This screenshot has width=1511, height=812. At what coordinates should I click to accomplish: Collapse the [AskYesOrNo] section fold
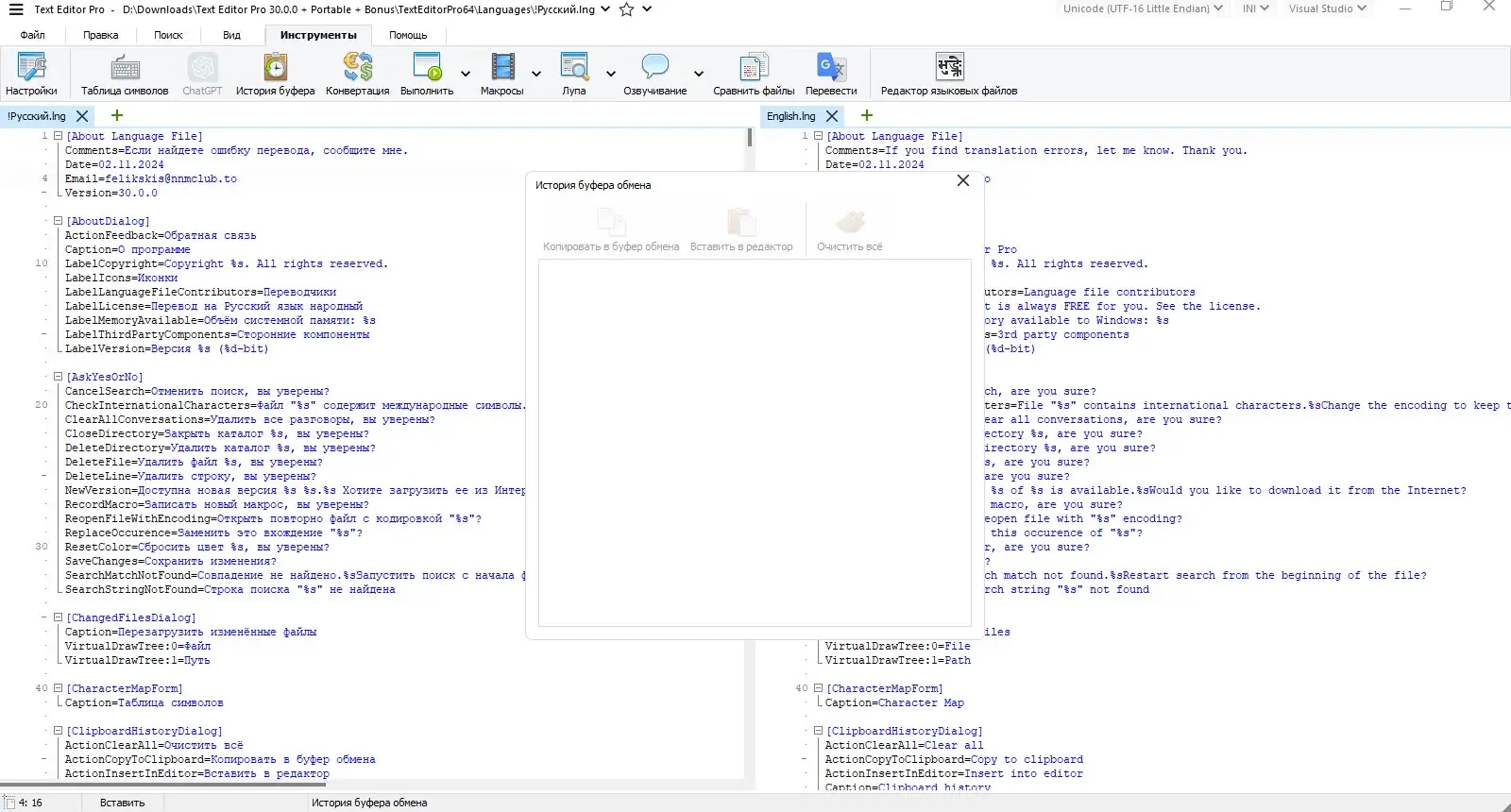pyautogui.click(x=58, y=377)
